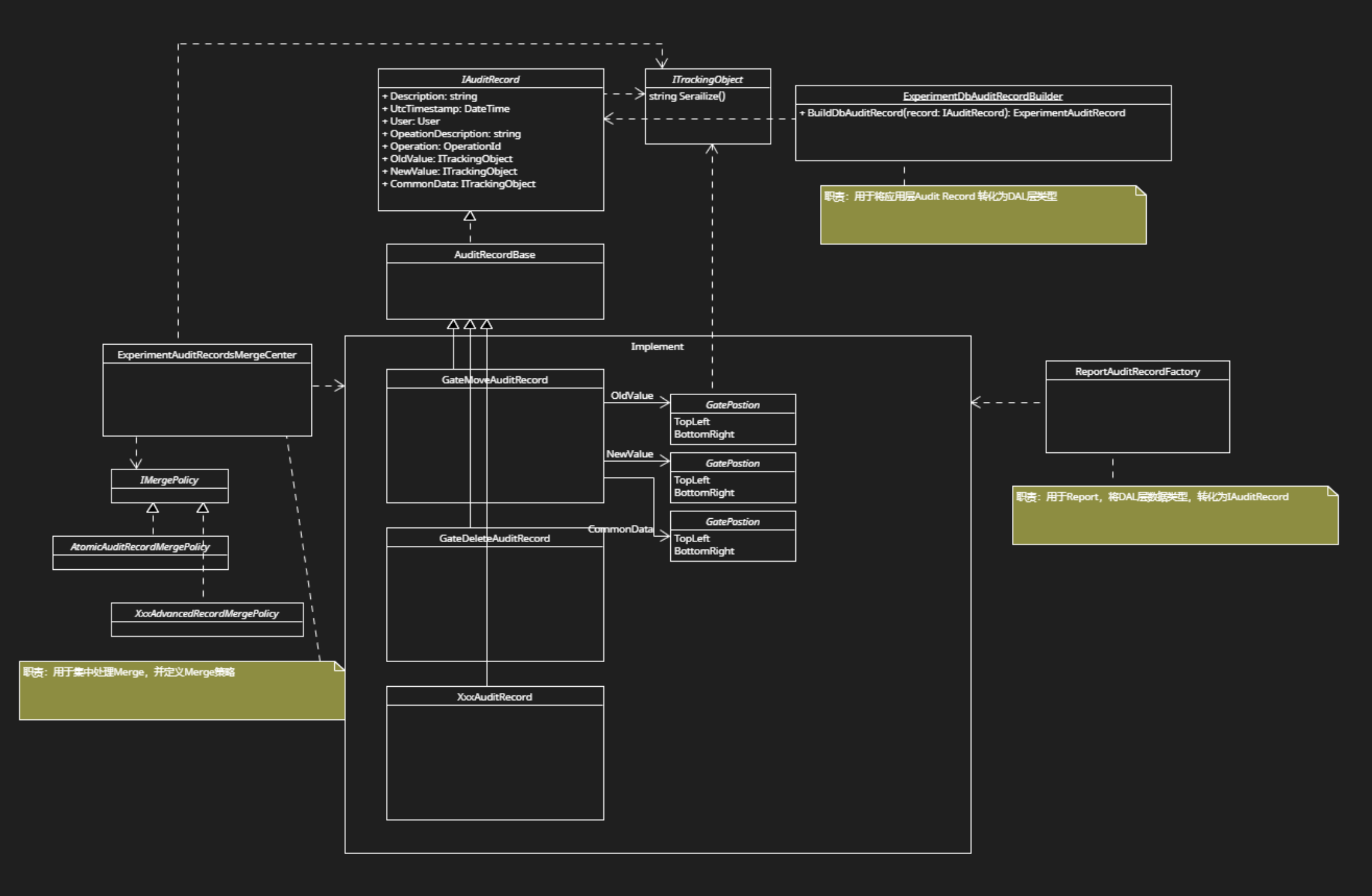The image size is (1372, 896).
Task: Click the XxxAuditRecord class title
Action: (495, 697)
